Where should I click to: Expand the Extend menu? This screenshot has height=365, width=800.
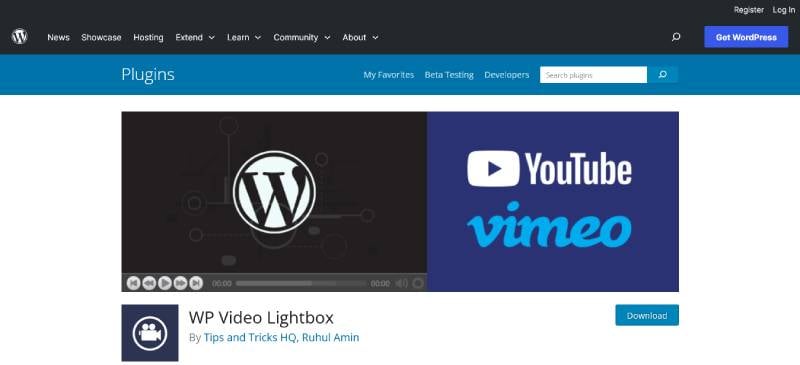pyautogui.click(x=195, y=37)
